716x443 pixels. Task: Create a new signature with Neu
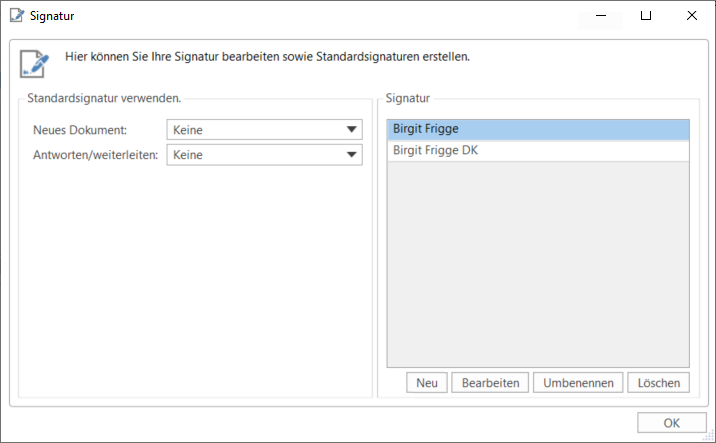pos(427,383)
